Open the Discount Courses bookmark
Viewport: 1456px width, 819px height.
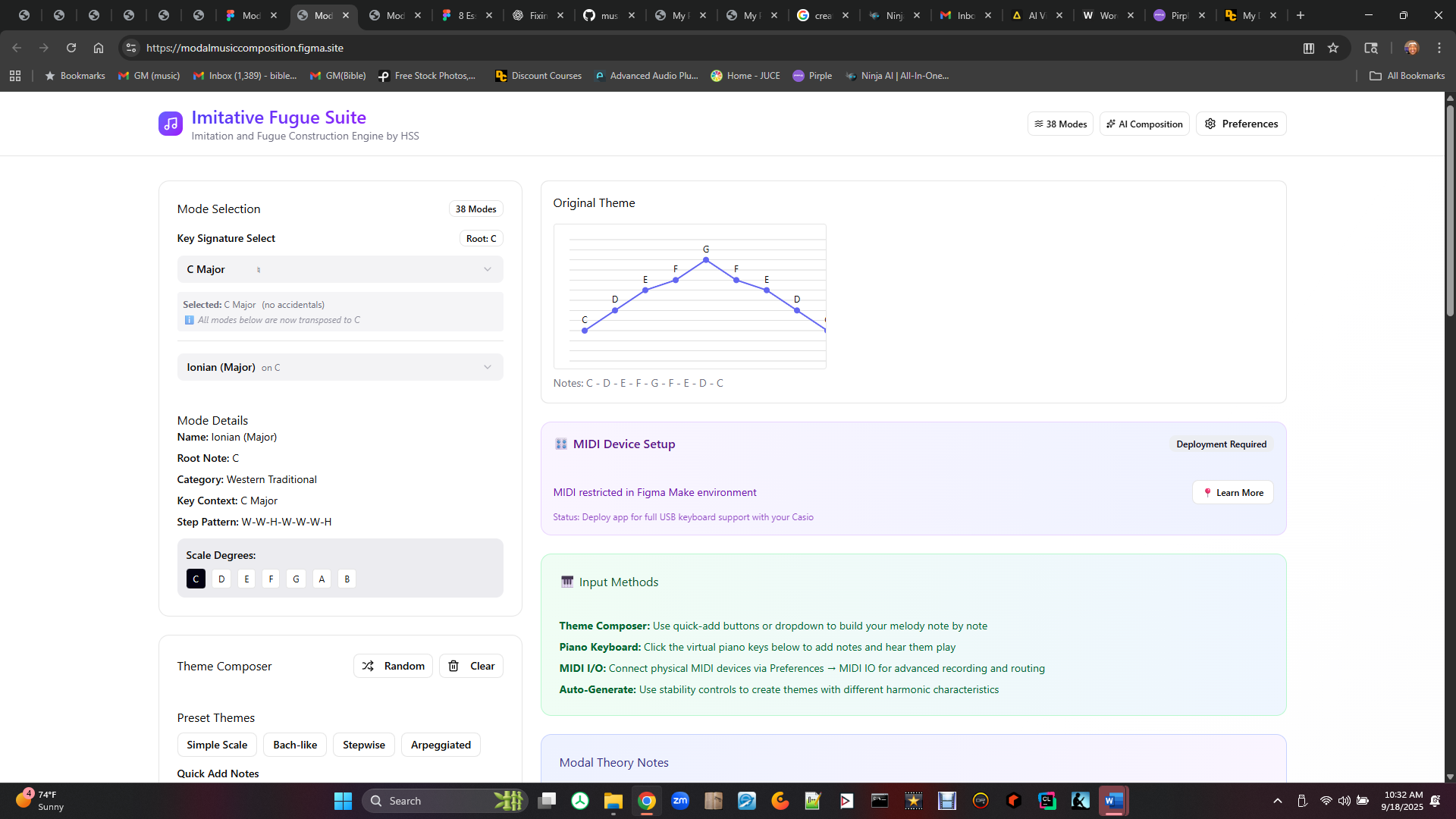538,76
